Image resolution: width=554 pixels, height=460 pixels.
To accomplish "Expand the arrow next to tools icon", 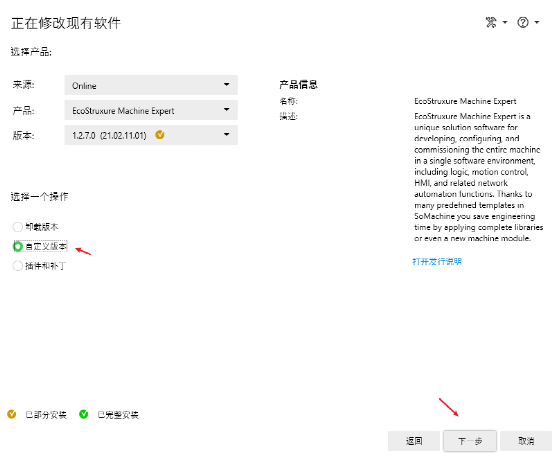I will tap(505, 23).
